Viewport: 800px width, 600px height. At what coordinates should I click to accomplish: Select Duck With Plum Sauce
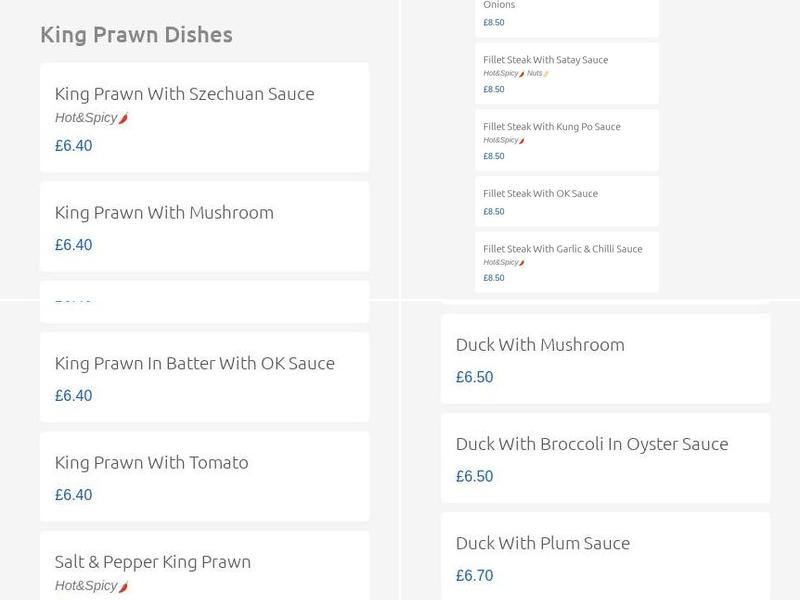tap(541, 543)
